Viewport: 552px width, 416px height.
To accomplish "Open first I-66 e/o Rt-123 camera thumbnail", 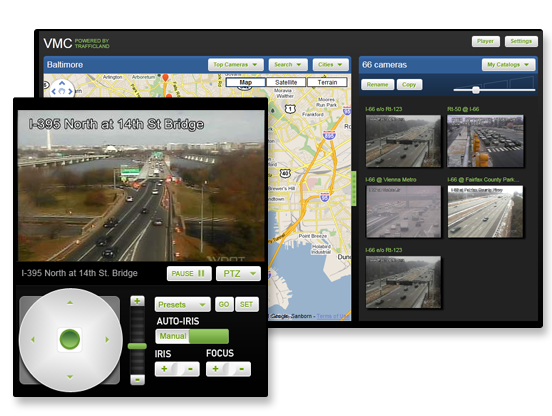I will [403, 141].
